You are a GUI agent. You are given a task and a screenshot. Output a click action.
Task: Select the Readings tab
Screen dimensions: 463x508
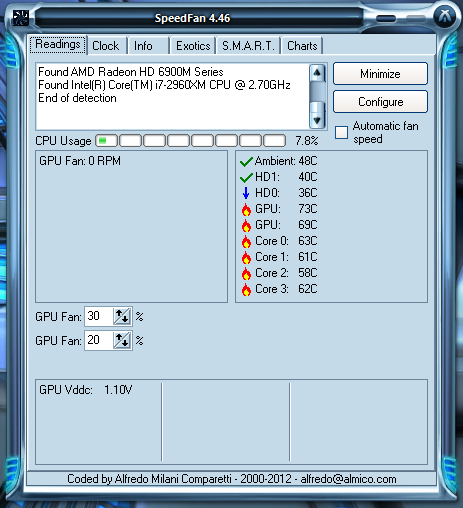pyautogui.click(x=58, y=44)
